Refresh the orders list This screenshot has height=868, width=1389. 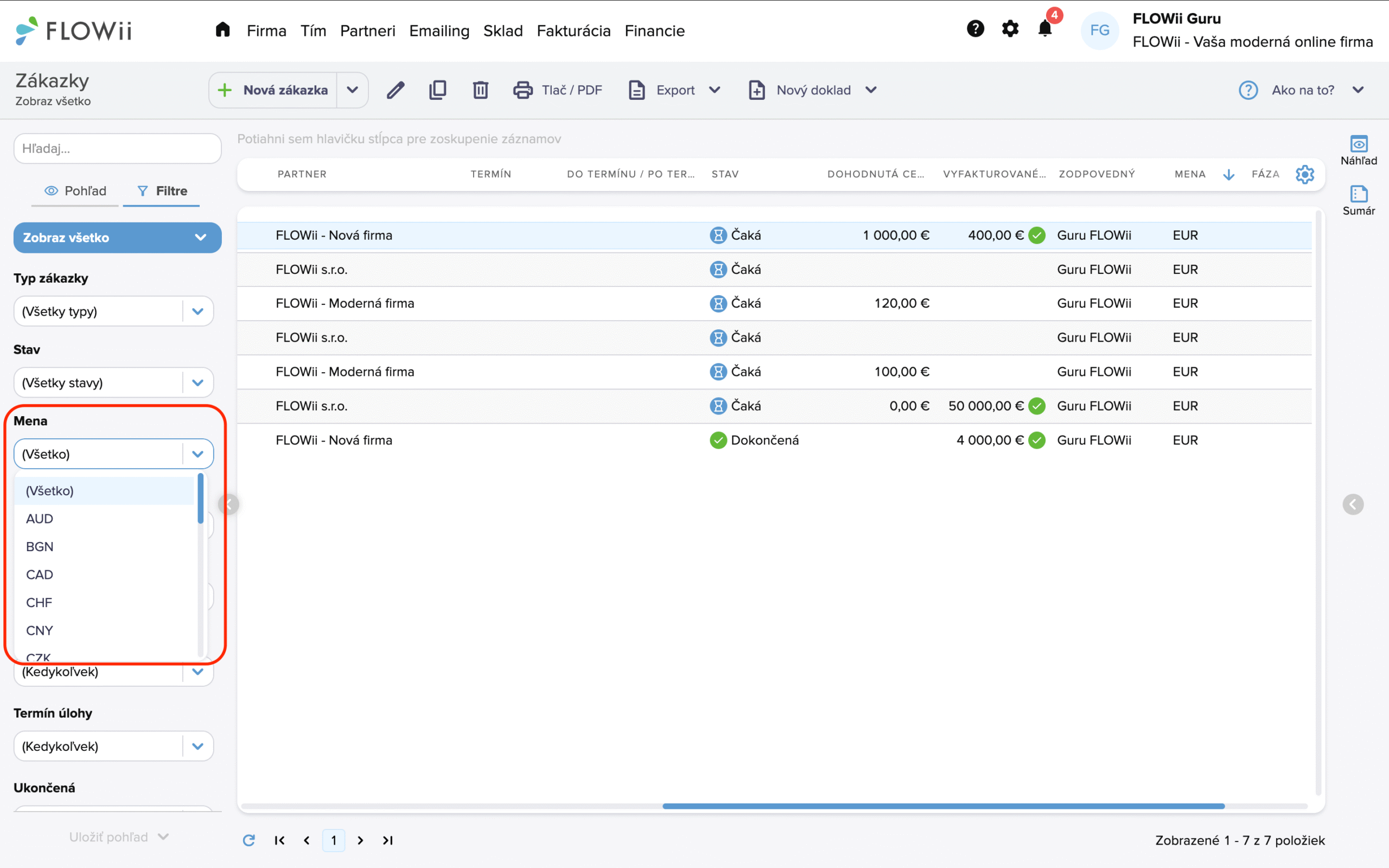pos(249,840)
